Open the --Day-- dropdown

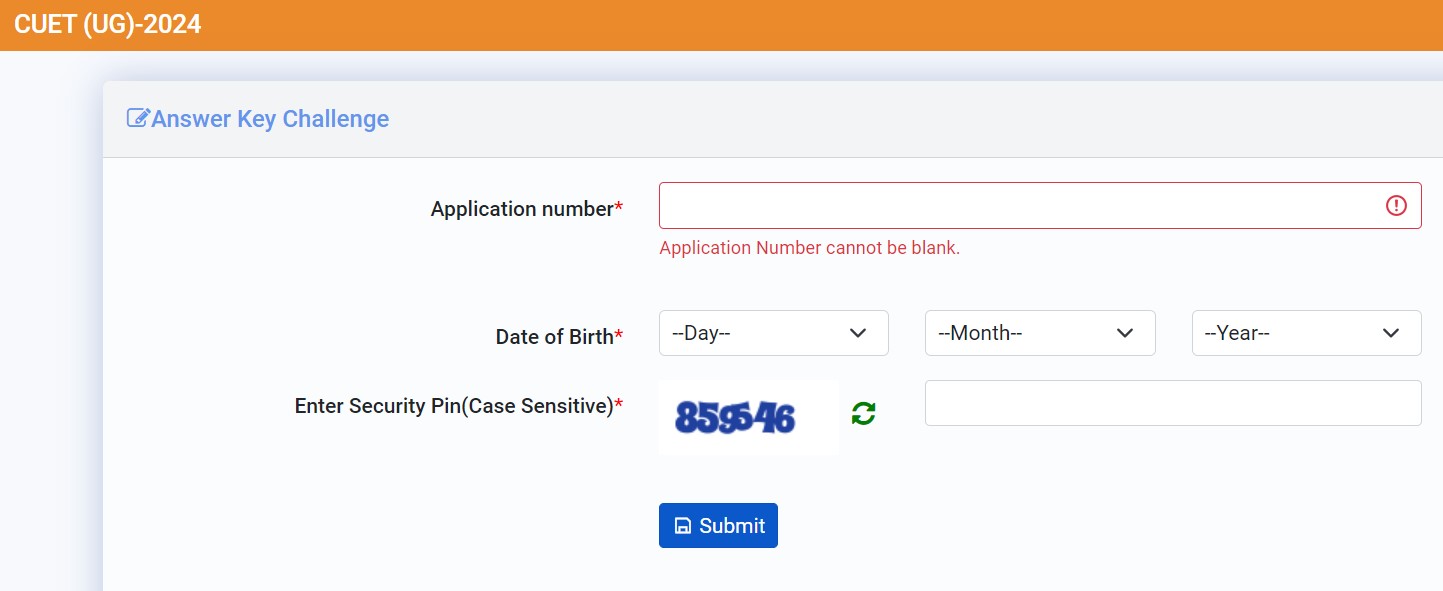773,333
